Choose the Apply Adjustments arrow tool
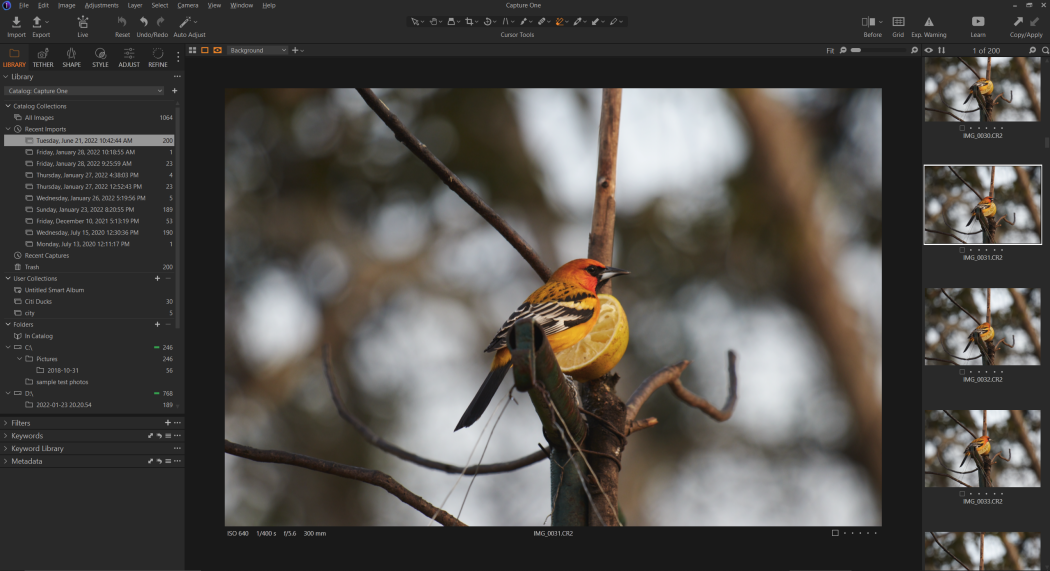The image size is (1050, 571). (595, 21)
